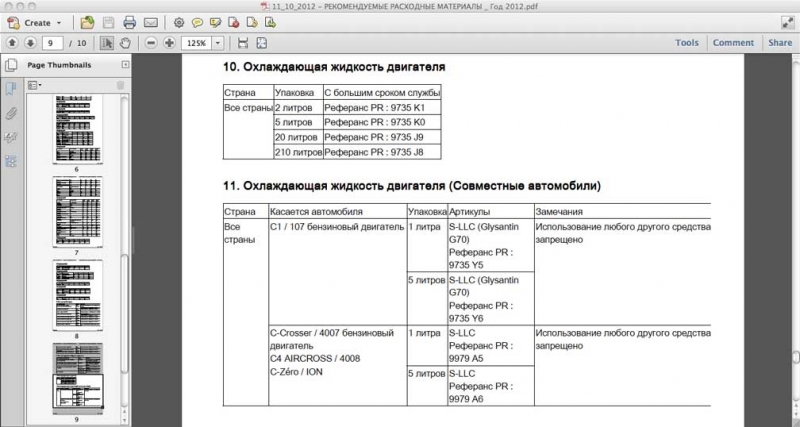This screenshot has height=427, width=800.
Task: Click the page number input field
Action: (51, 43)
